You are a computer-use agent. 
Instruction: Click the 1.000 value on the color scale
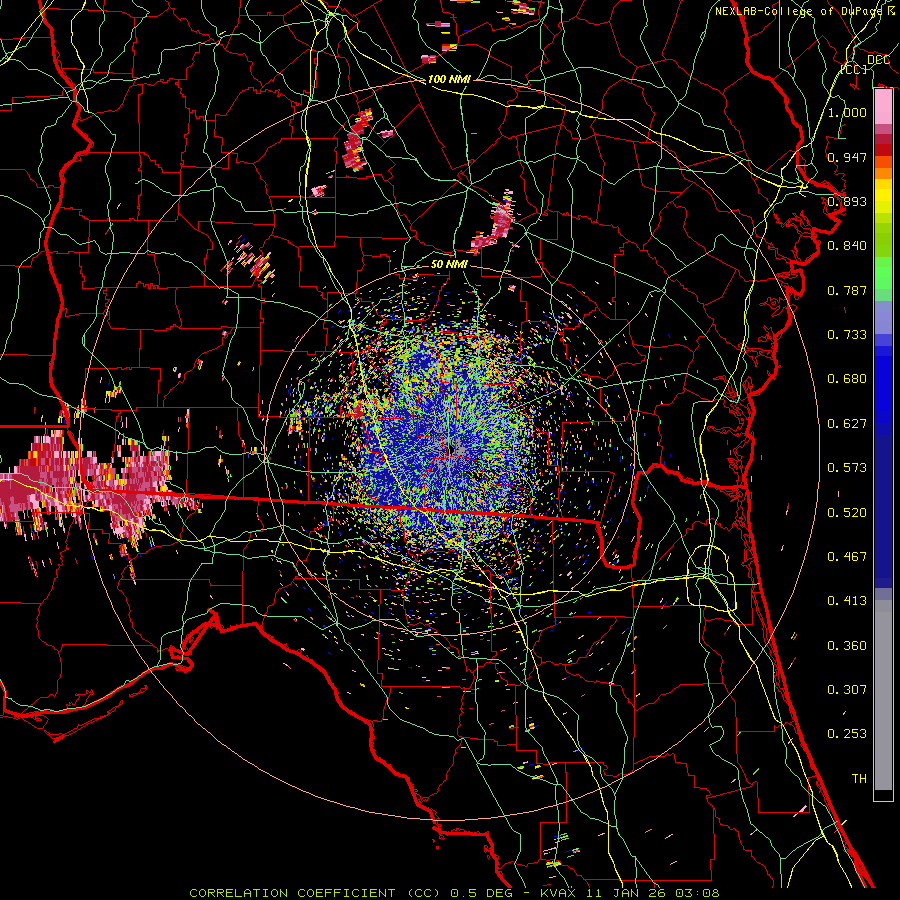click(x=847, y=112)
